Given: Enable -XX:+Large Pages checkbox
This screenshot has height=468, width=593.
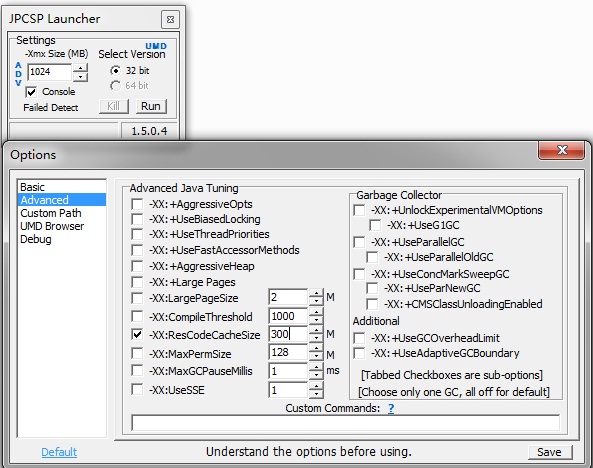Looking at the screenshot, I should (137, 282).
